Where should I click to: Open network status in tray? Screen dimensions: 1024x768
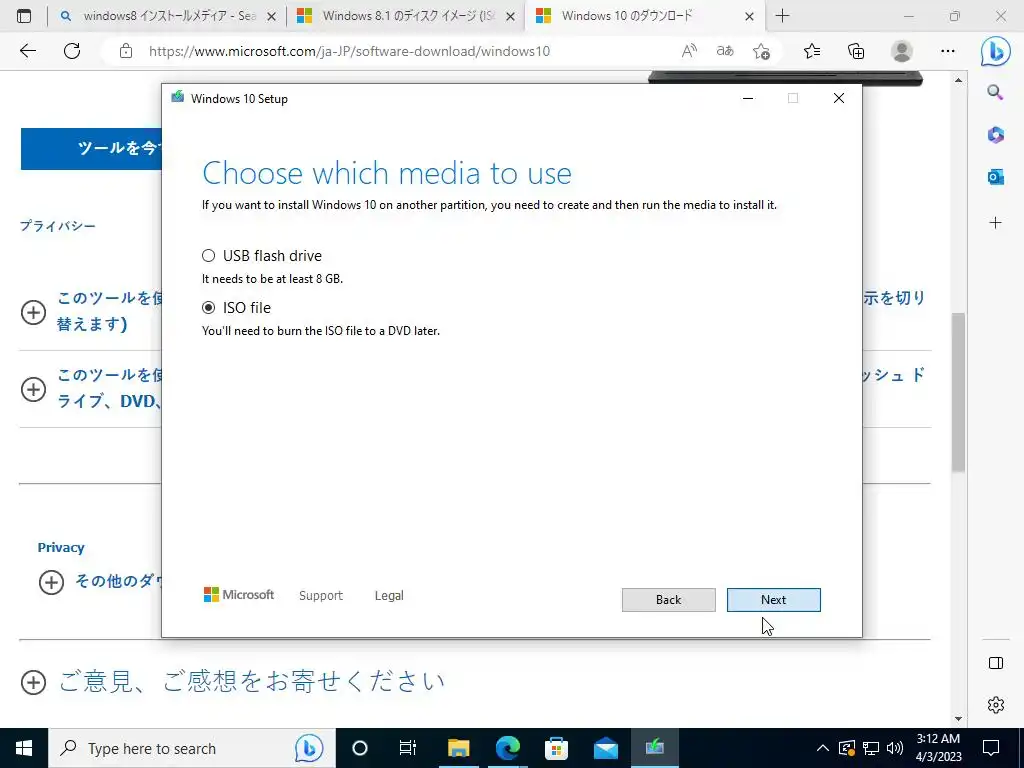(871, 748)
